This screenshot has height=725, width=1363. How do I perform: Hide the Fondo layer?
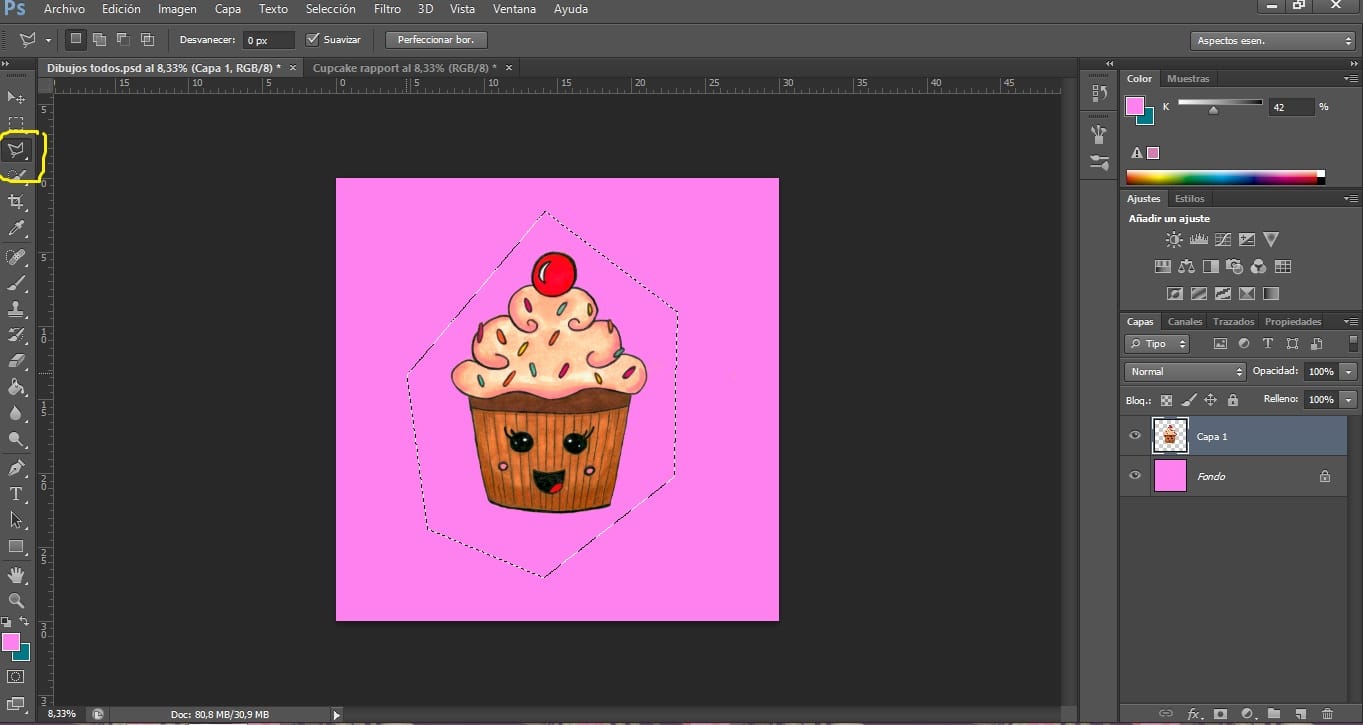[x=1134, y=476]
